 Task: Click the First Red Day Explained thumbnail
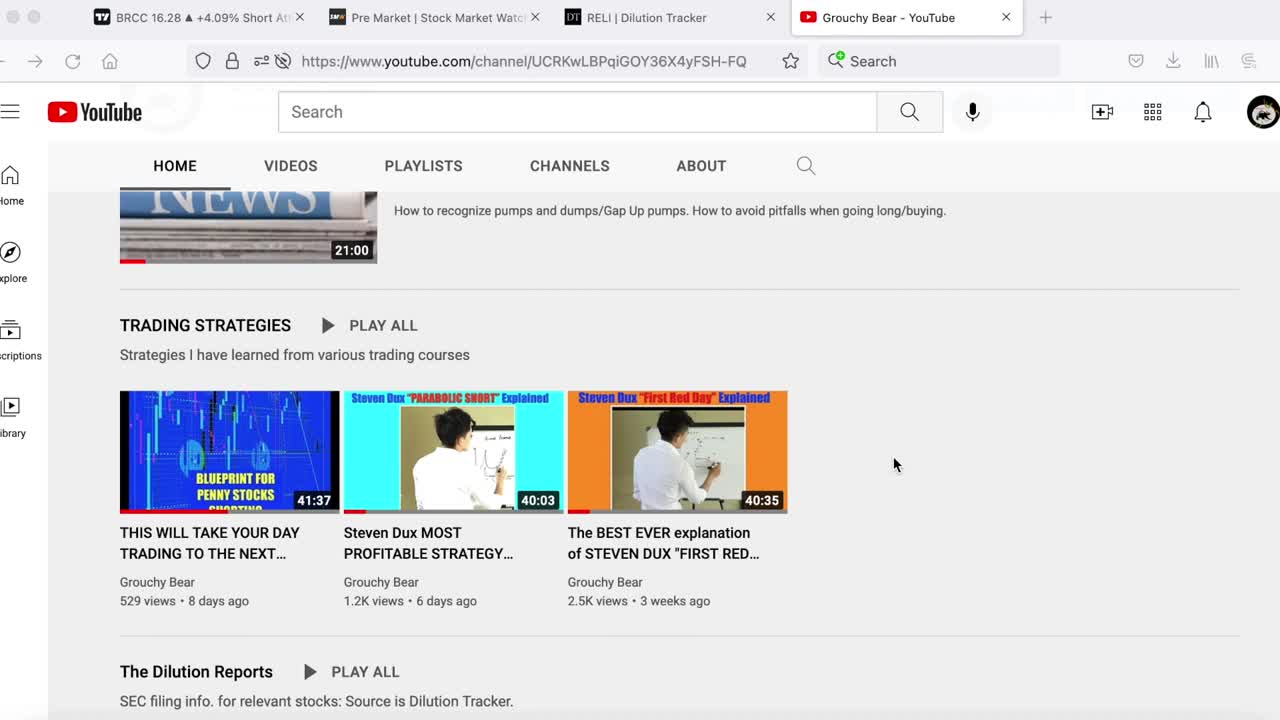tap(678, 452)
